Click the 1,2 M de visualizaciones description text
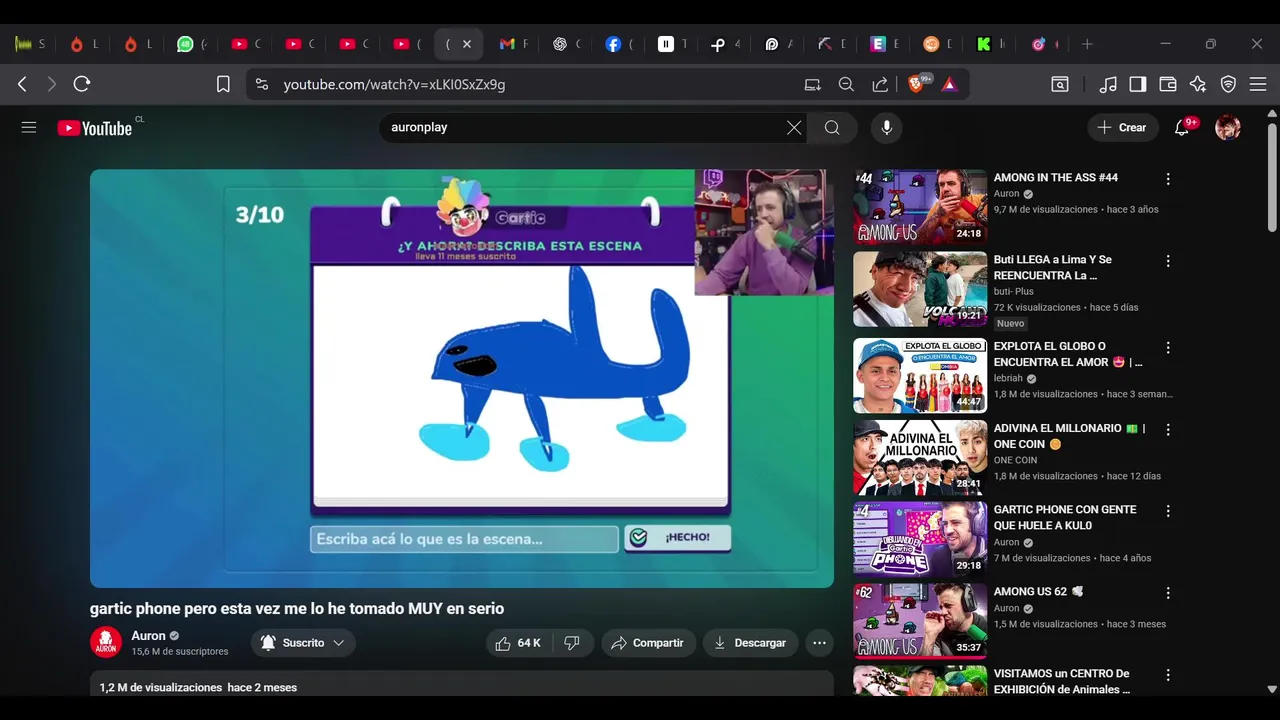Viewport: 1280px width, 720px height. 161,687
